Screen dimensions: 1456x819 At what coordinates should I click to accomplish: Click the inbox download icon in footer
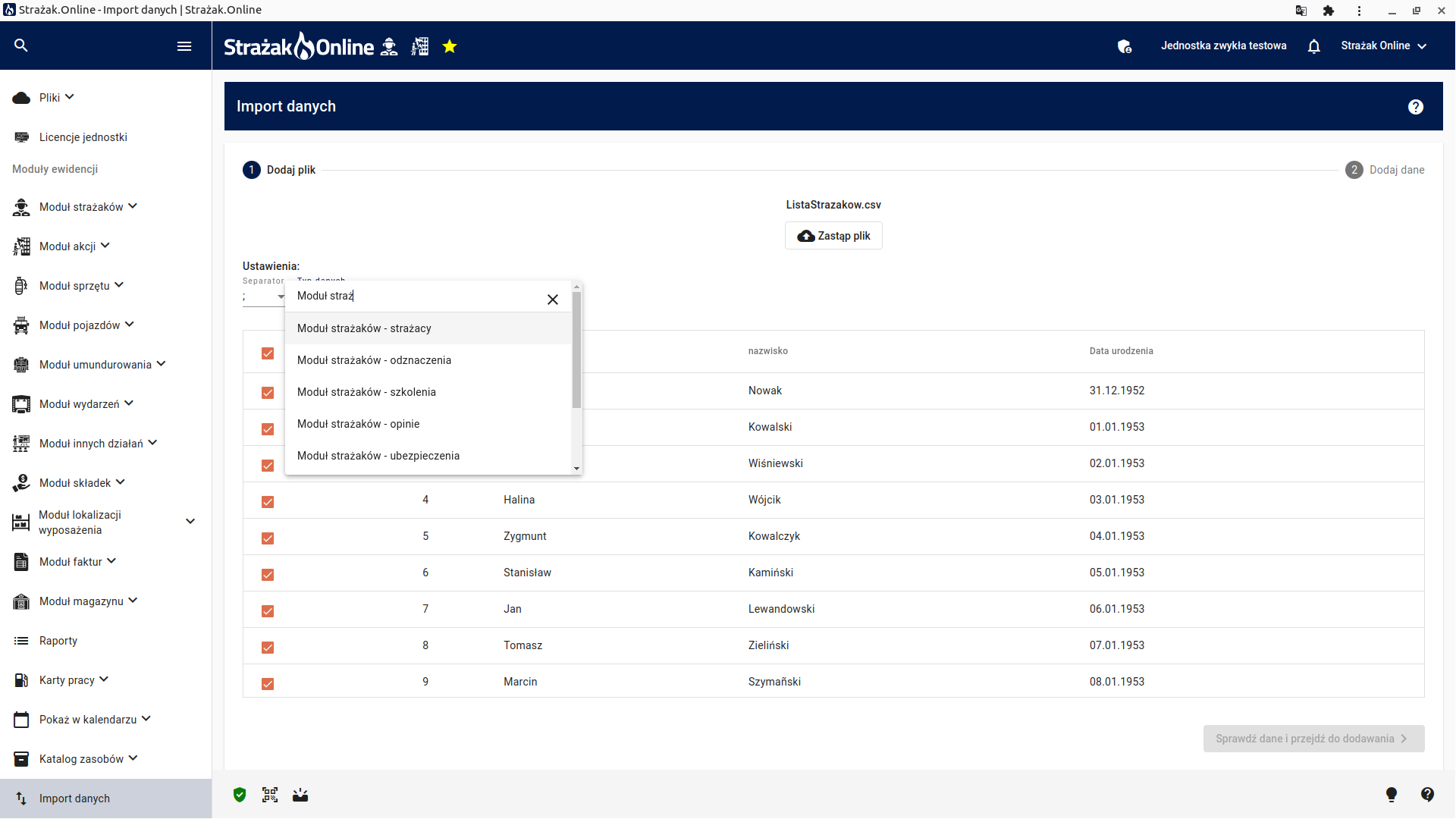coord(300,795)
